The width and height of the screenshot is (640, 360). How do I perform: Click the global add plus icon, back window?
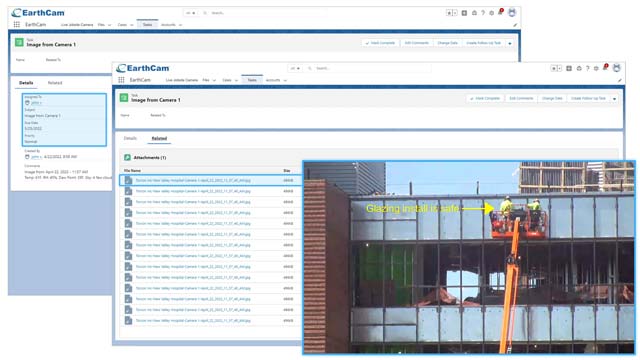(464, 13)
